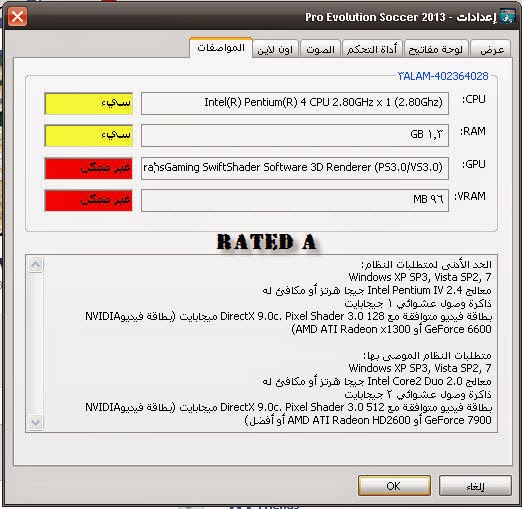Select the المواصفات (Specifications) tab
This screenshot has width=522, height=509.
point(221,48)
